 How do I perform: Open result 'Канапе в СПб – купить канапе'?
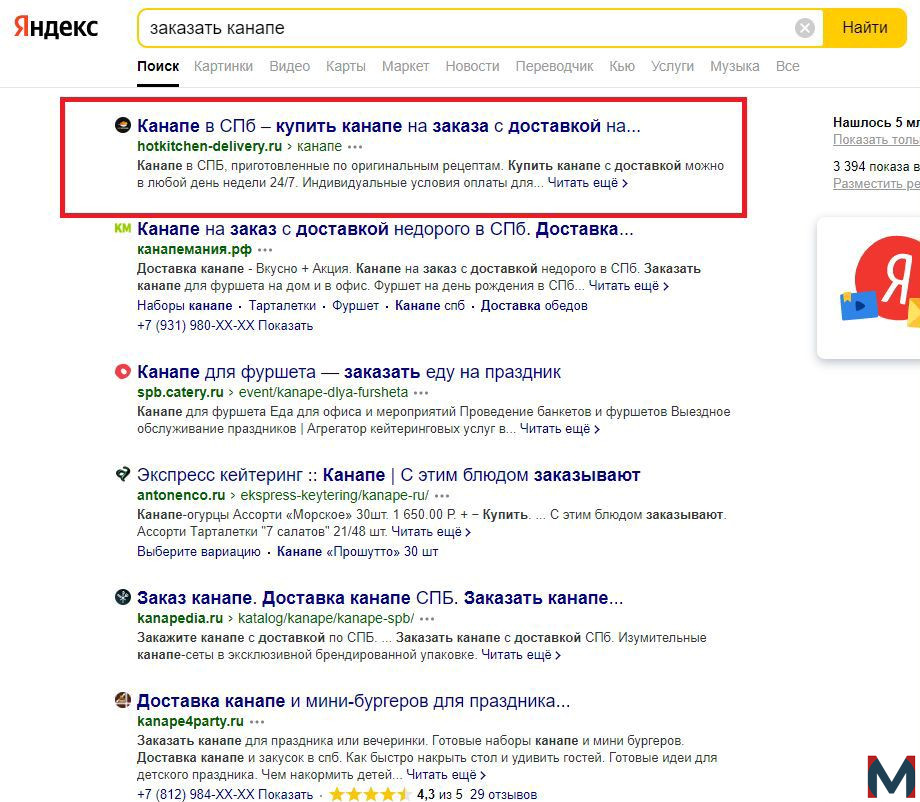pos(388,126)
